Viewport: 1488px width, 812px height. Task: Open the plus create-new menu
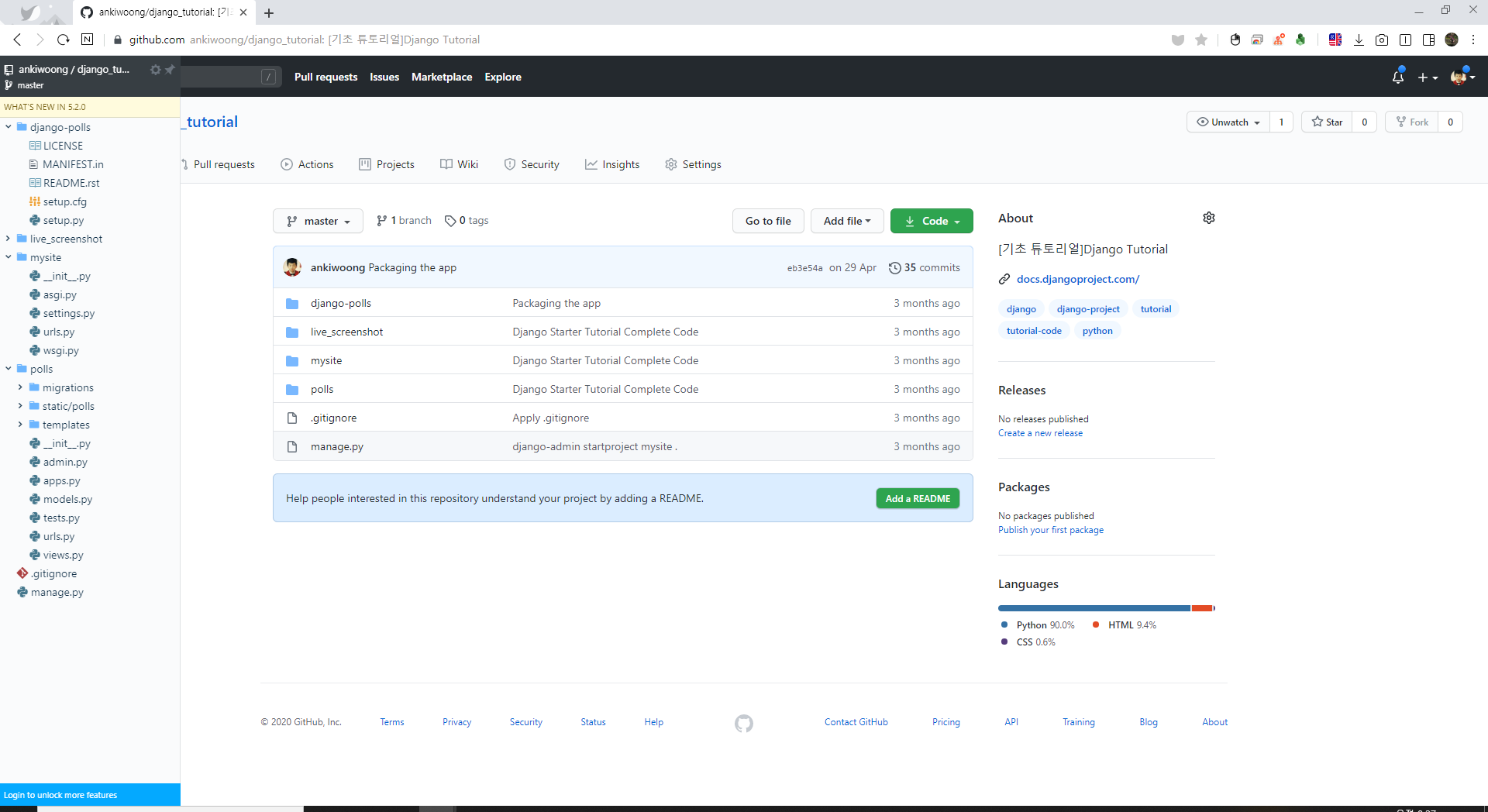point(1428,77)
